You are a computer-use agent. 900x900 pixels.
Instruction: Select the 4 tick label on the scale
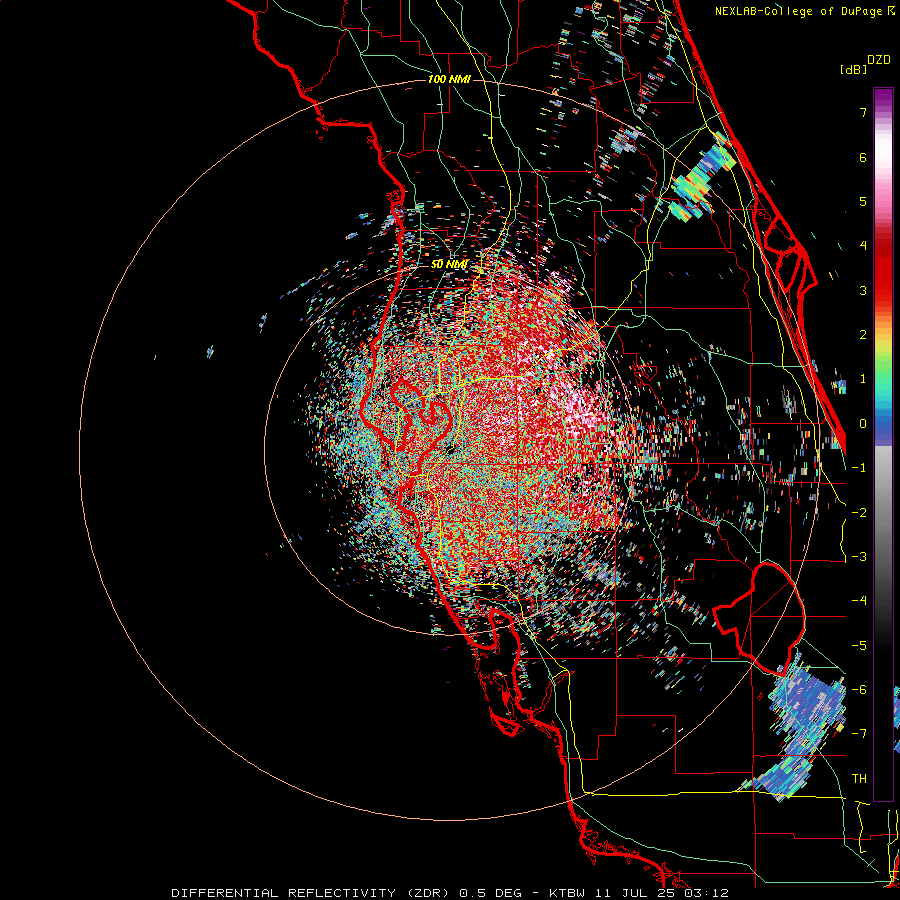(863, 246)
